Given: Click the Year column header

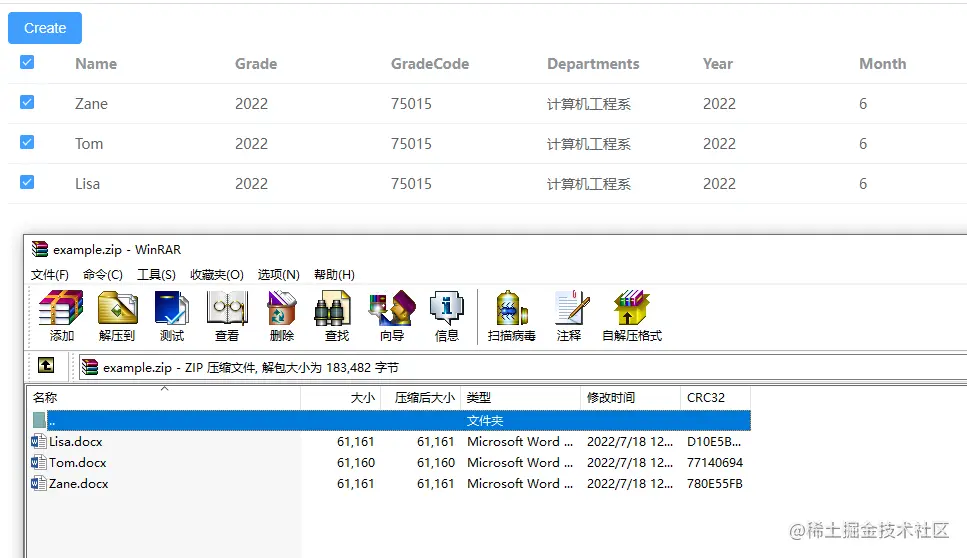Looking at the screenshot, I should click(718, 64).
